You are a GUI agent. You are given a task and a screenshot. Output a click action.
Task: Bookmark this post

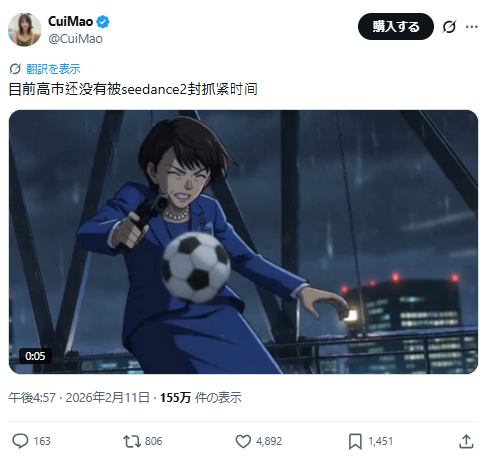tap(355, 441)
